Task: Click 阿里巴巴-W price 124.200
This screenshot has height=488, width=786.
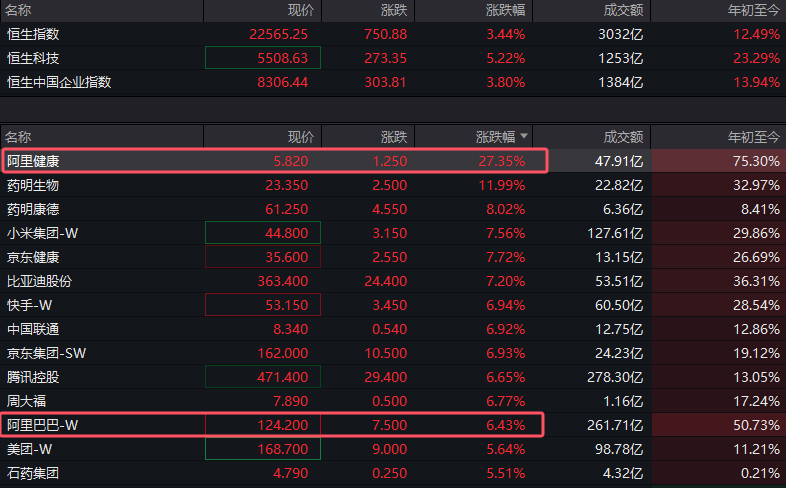Action: (283, 425)
